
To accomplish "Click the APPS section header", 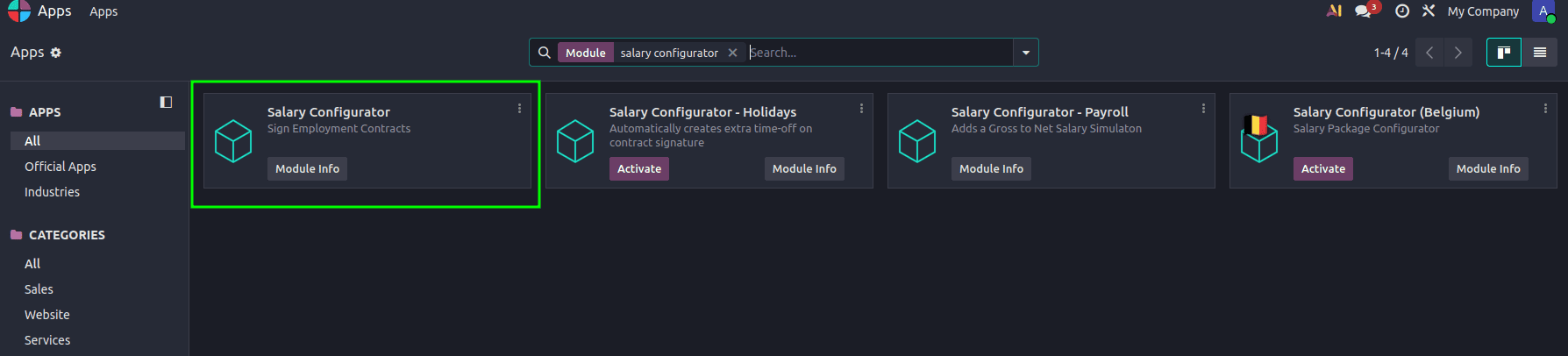I will tap(45, 112).
